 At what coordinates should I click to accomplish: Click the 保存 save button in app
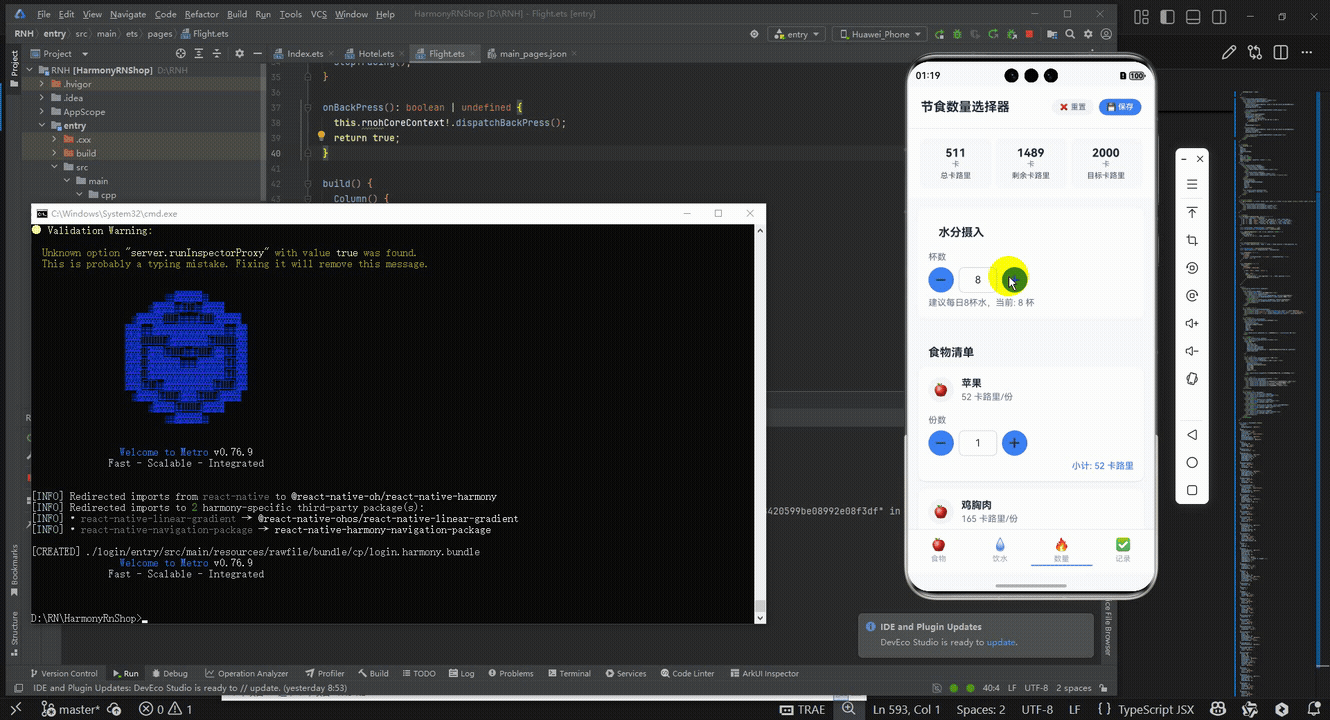point(1120,107)
